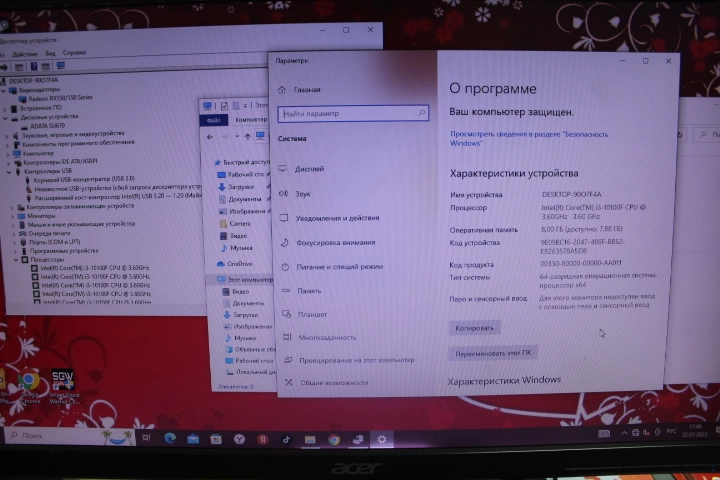Expand Встроенное ПО node
720x480 pixels.
(x=5, y=109)
